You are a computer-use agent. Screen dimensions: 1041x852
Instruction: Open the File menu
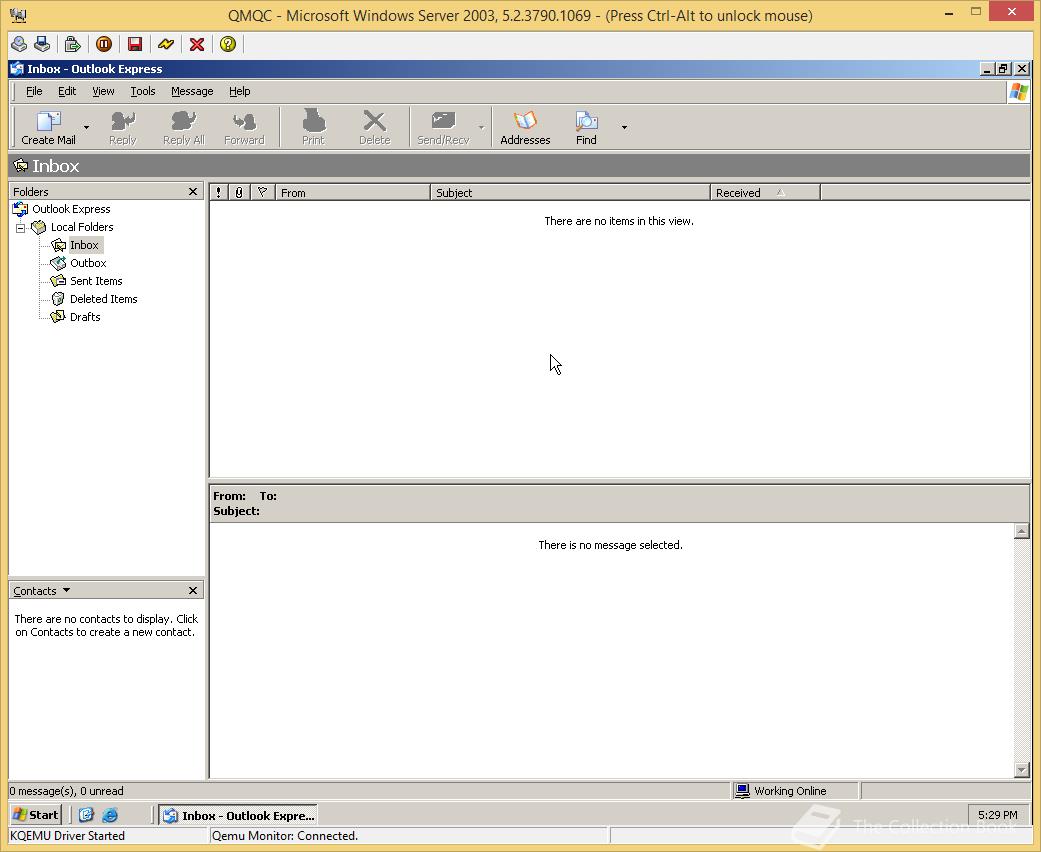[x=34, y=92]
